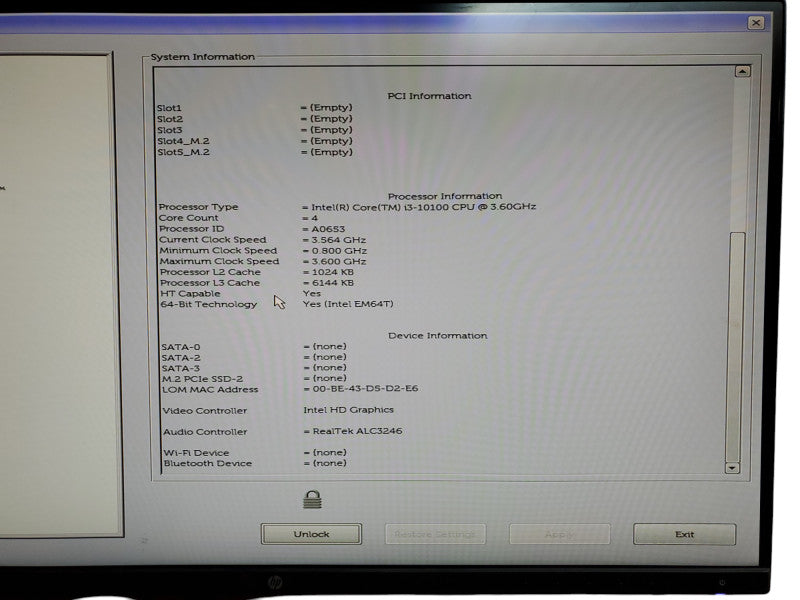Select the Slot3 row label
The width and height of the screenshot is (800, 600).
pos(169,130)
